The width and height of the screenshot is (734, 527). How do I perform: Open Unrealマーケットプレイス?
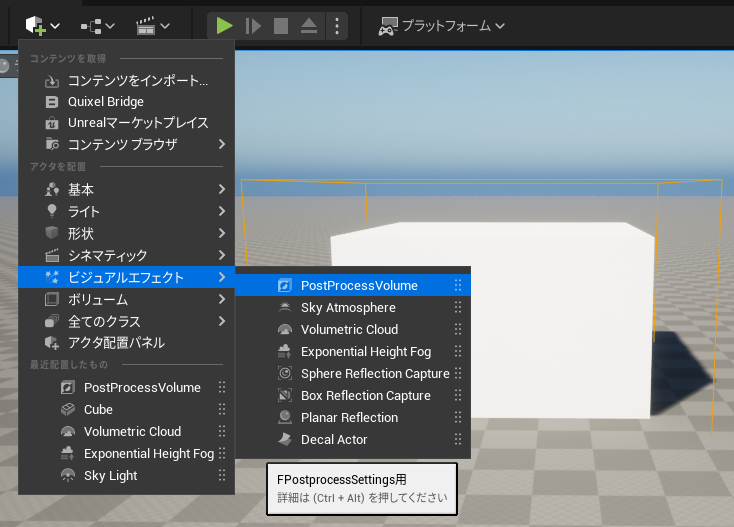137,123
